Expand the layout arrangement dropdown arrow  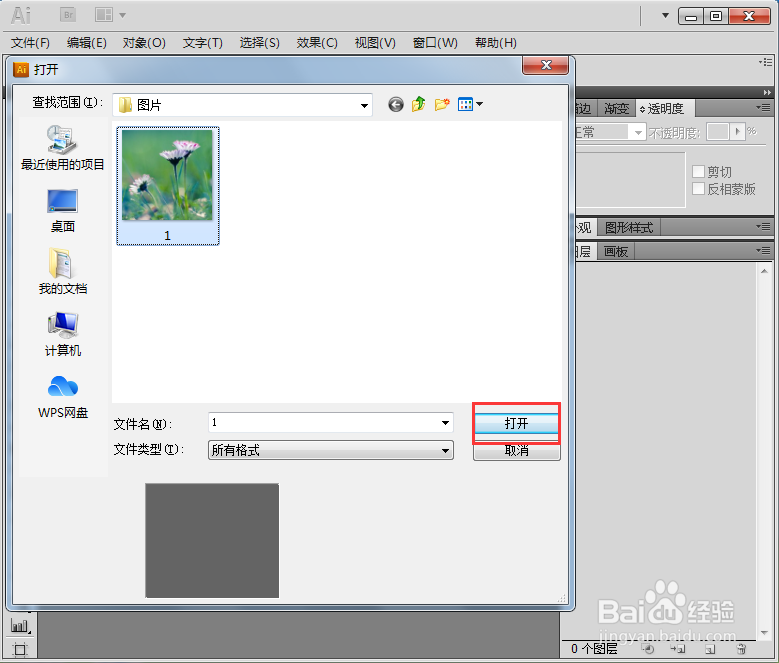[x=122, y=15]
